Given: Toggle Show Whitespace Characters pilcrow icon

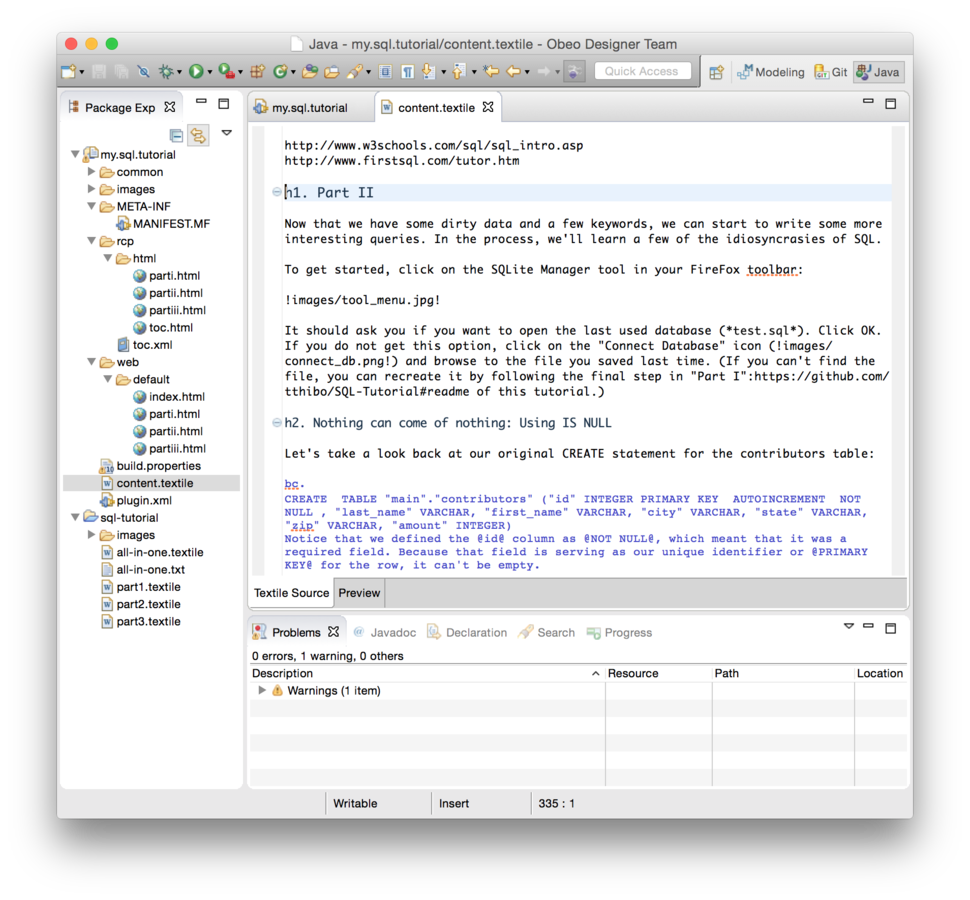Looking at the screenshot, I should pos(408,72).
